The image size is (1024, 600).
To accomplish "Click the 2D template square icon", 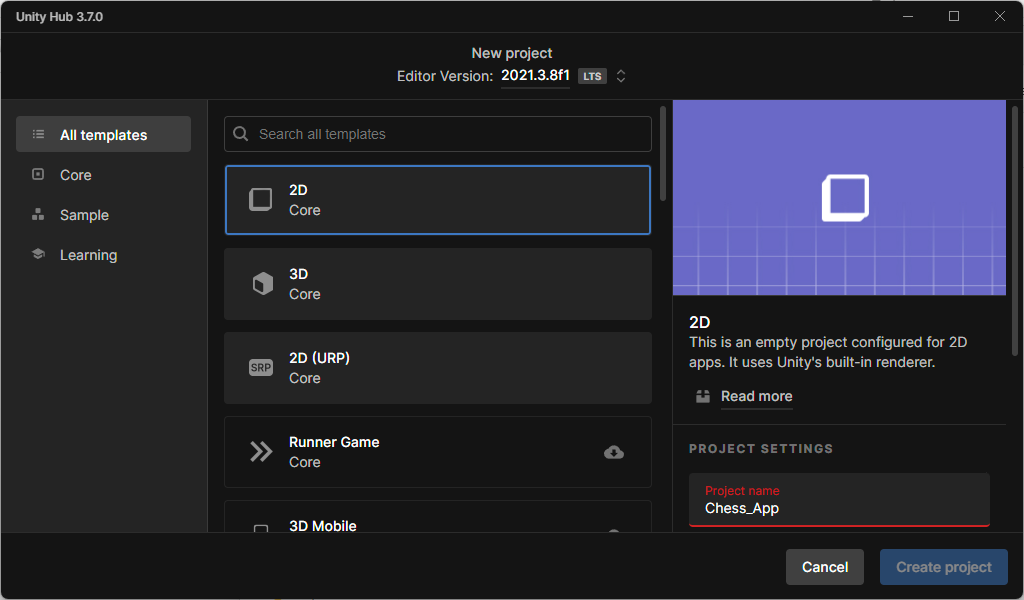I will [261, 199].
